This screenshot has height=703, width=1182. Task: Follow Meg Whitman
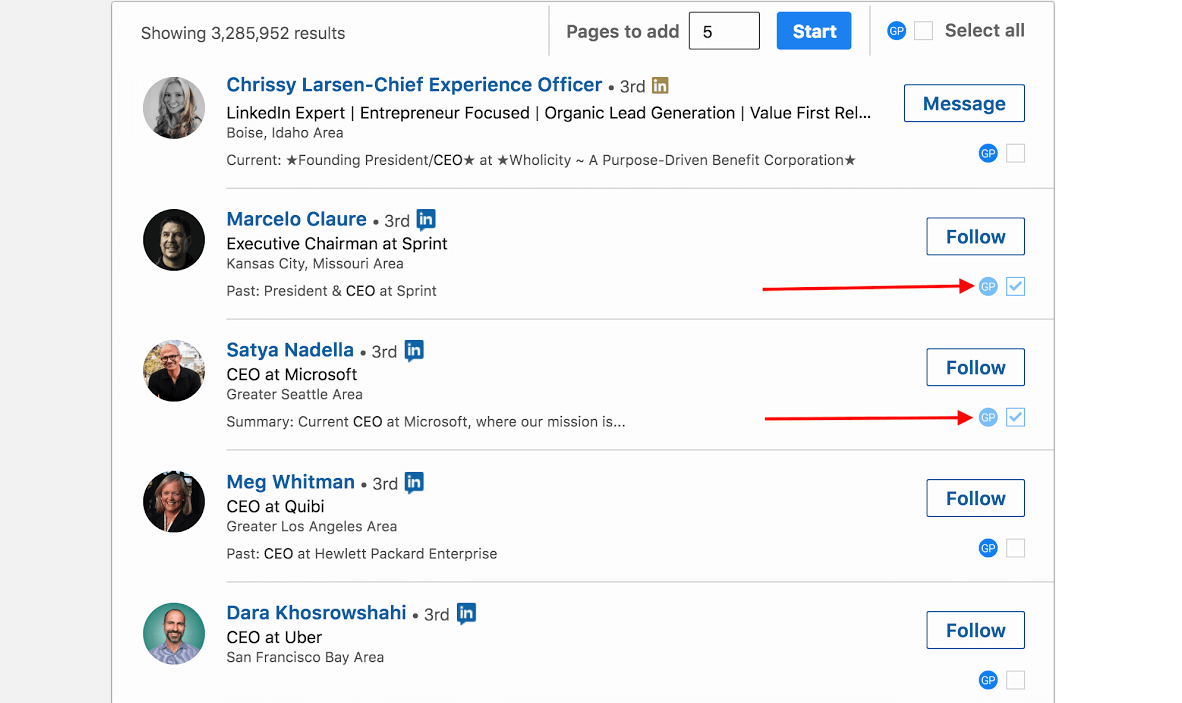pos(975,498)
